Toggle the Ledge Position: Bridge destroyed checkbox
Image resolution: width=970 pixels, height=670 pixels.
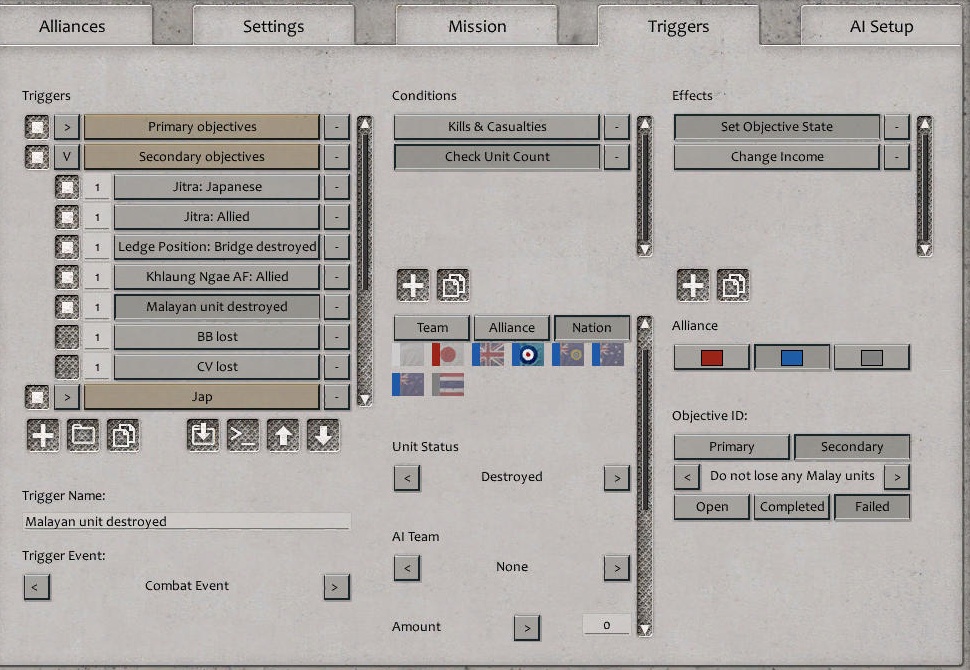pyautogui.click(x=67, y=247)
